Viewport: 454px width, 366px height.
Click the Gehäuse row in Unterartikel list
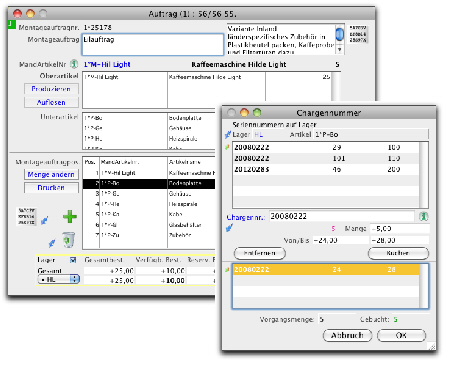(x=149, y=128)
